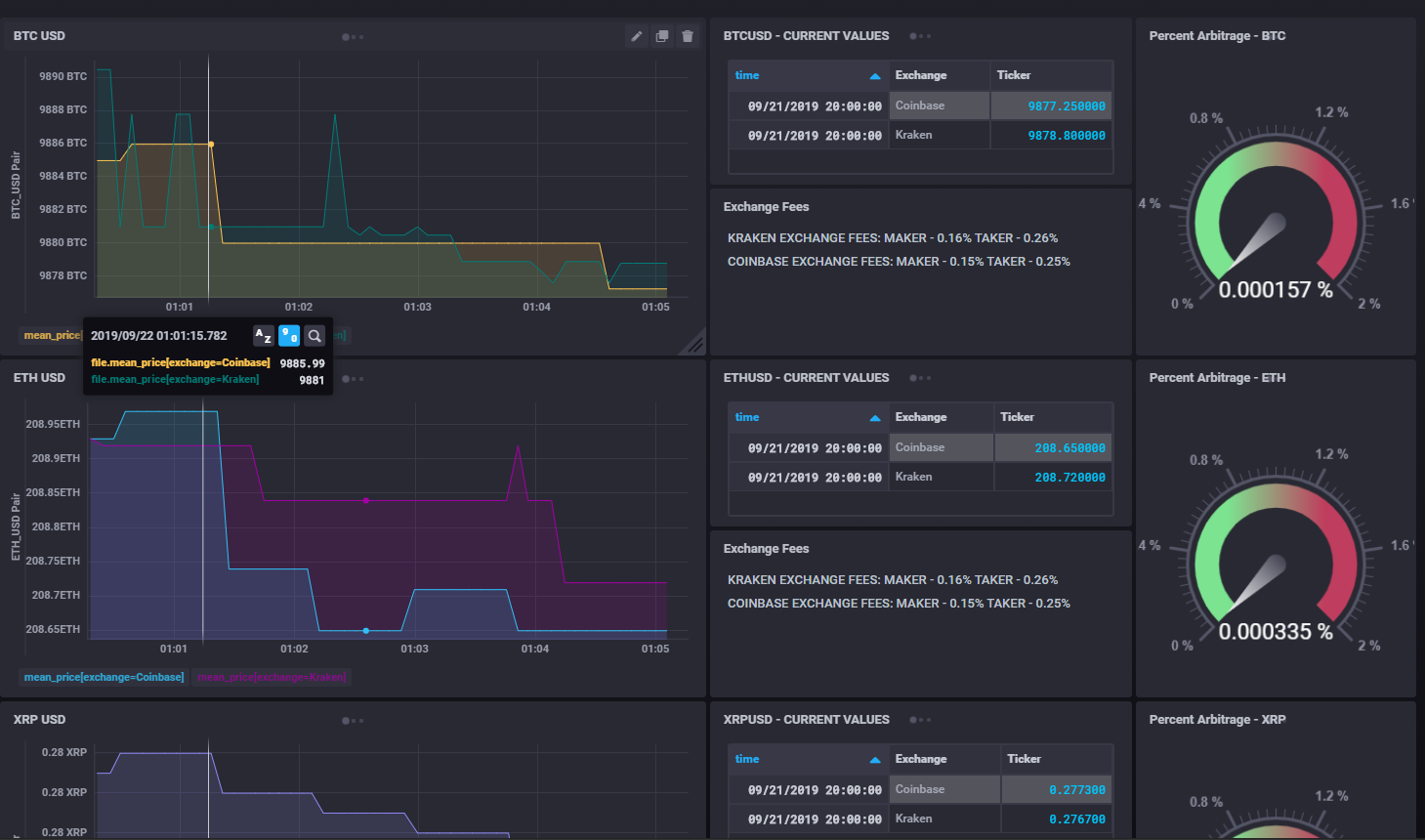This screenshot has width=1425, height=840.
Task: Toggle the blue 9-0 numeric sort in tooltip
Action: click(x=289, y=336)
